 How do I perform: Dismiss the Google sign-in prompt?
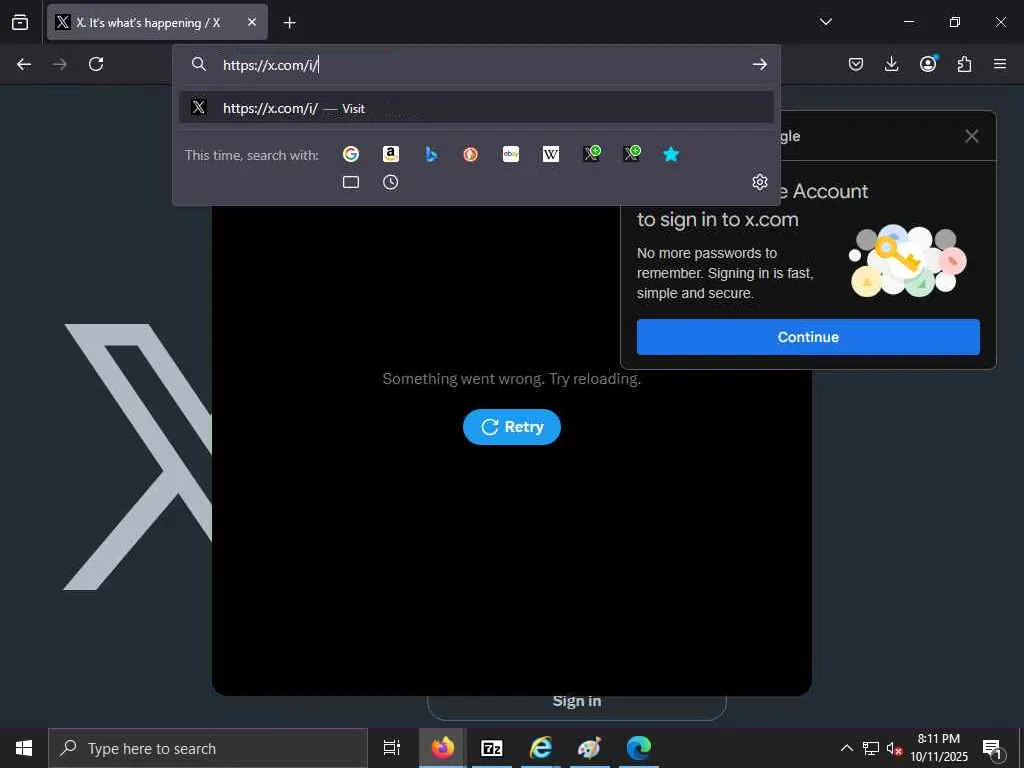[x=972, y=136]
